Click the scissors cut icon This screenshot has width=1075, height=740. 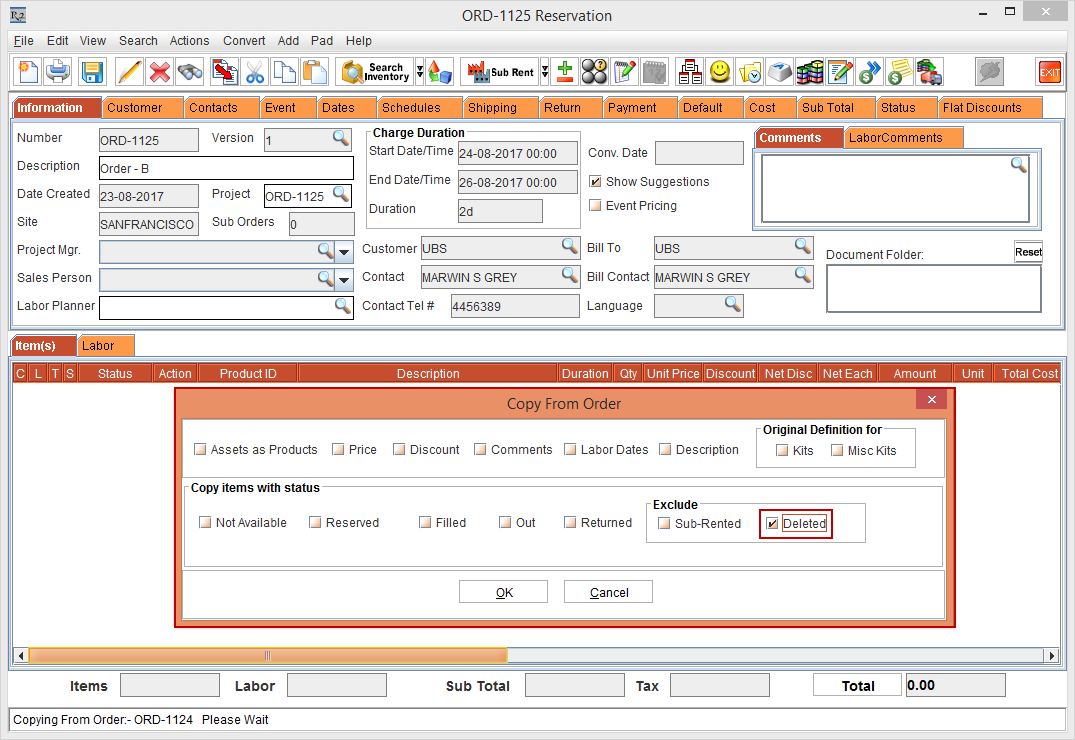255,72
